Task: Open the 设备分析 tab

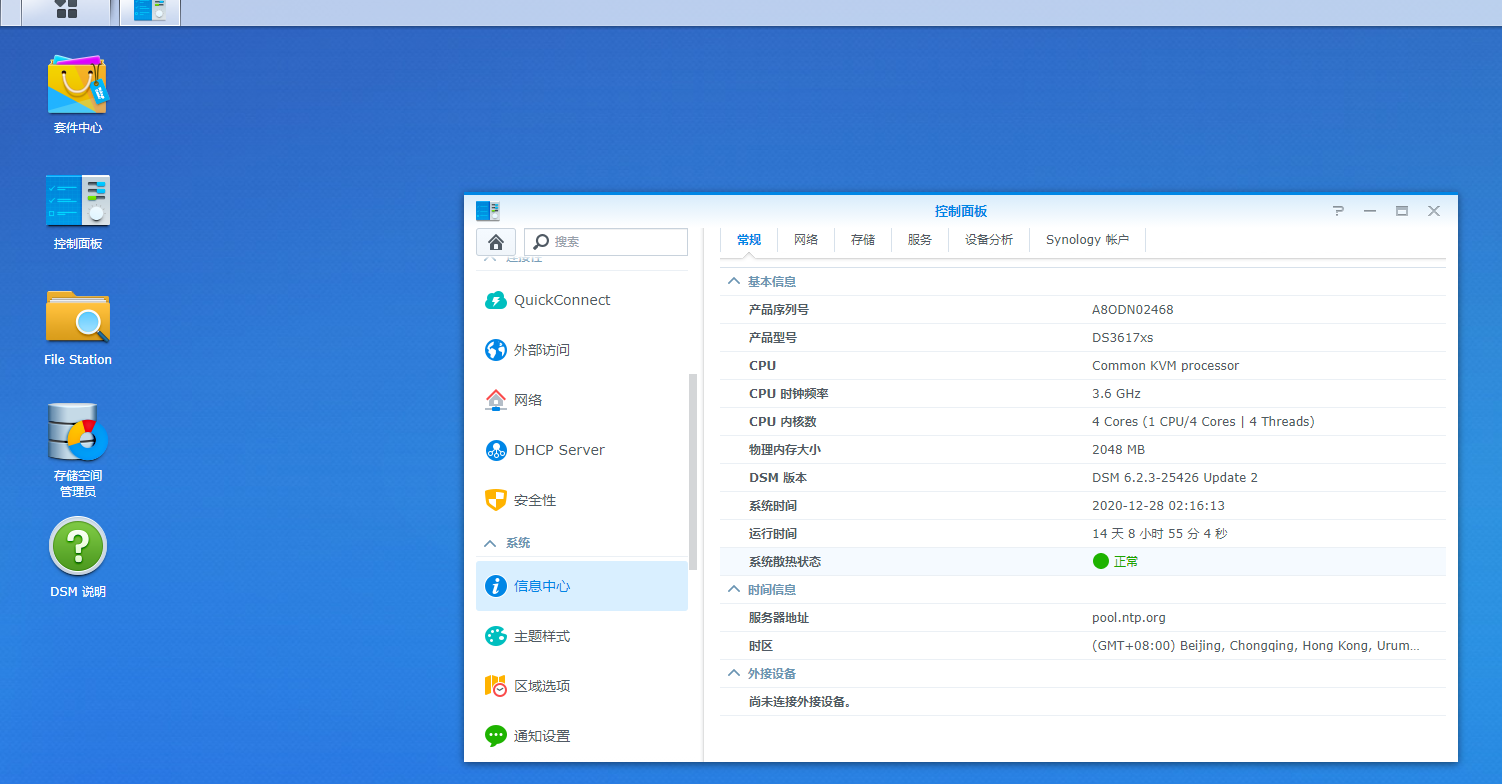Action: [989, 240]
